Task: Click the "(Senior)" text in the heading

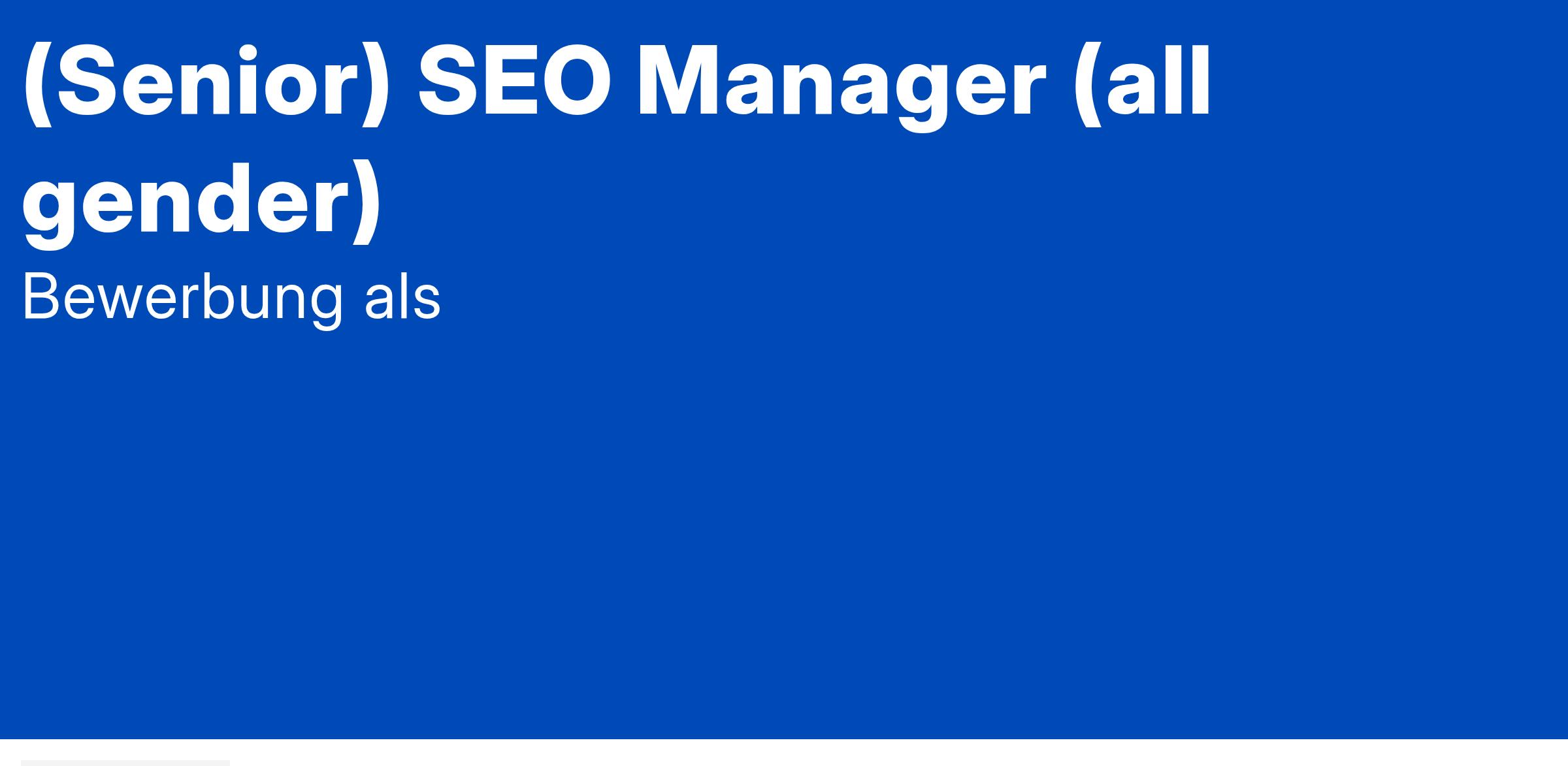Action: click(x=206, y=84)
